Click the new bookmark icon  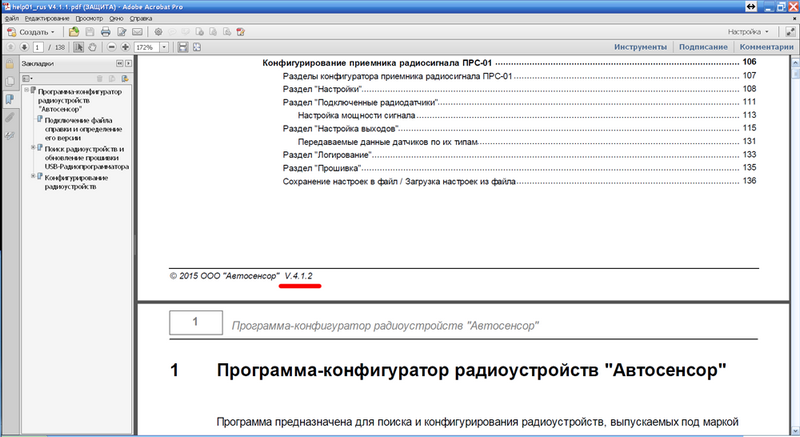pyautogui.click(x=112, y=79)
